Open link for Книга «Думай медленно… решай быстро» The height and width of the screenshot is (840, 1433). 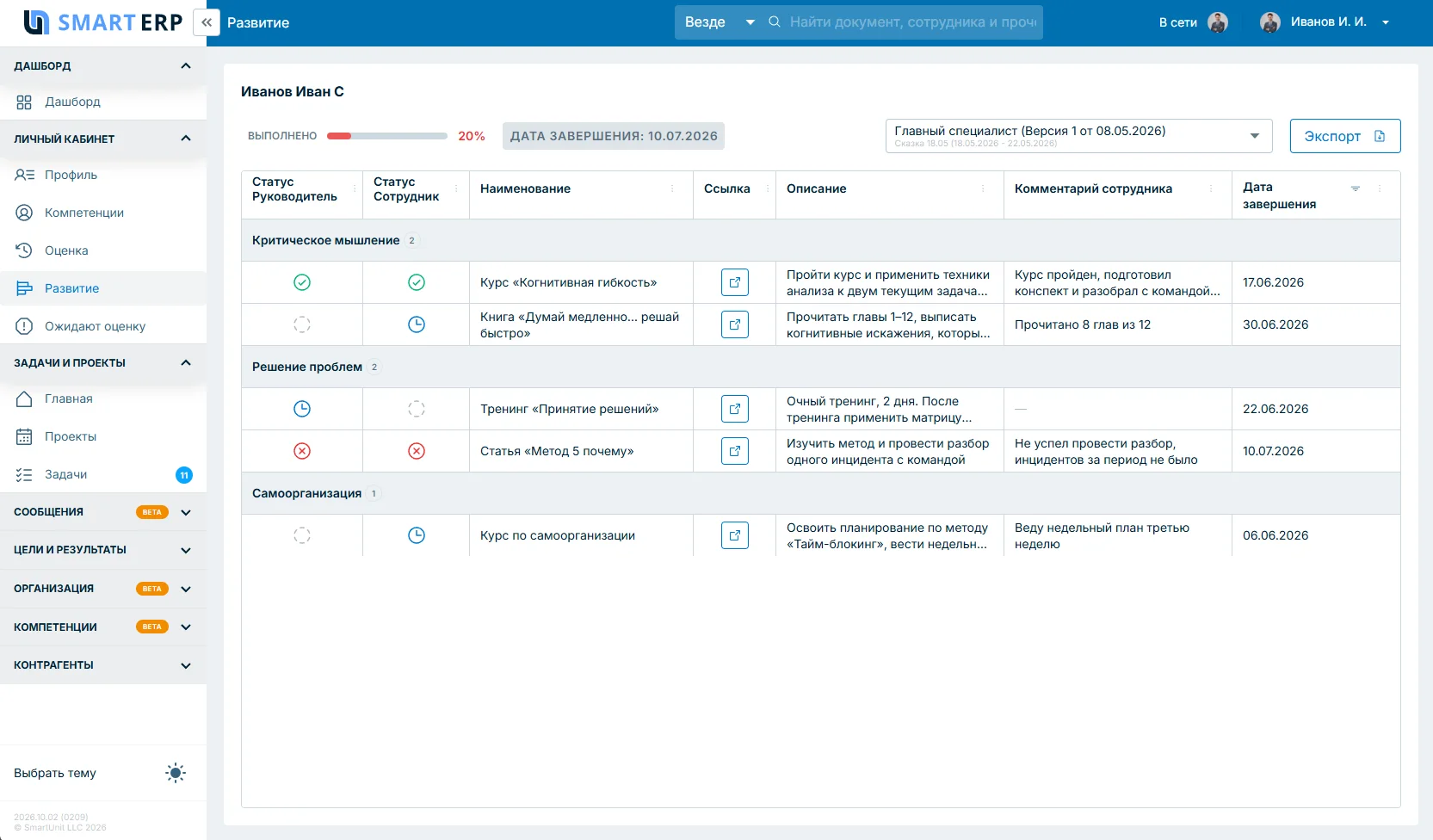735,324
